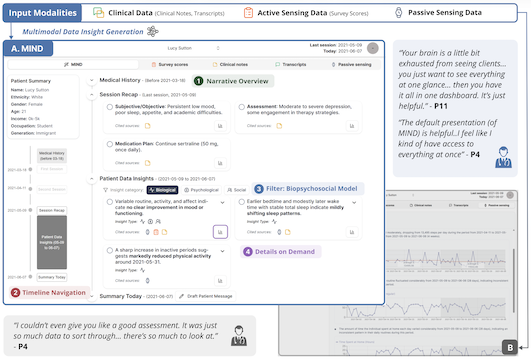The image size is (531, 360).
Task: Click the insight type icon on the Earlier bedtime card
Action: [x=274, y=221]
